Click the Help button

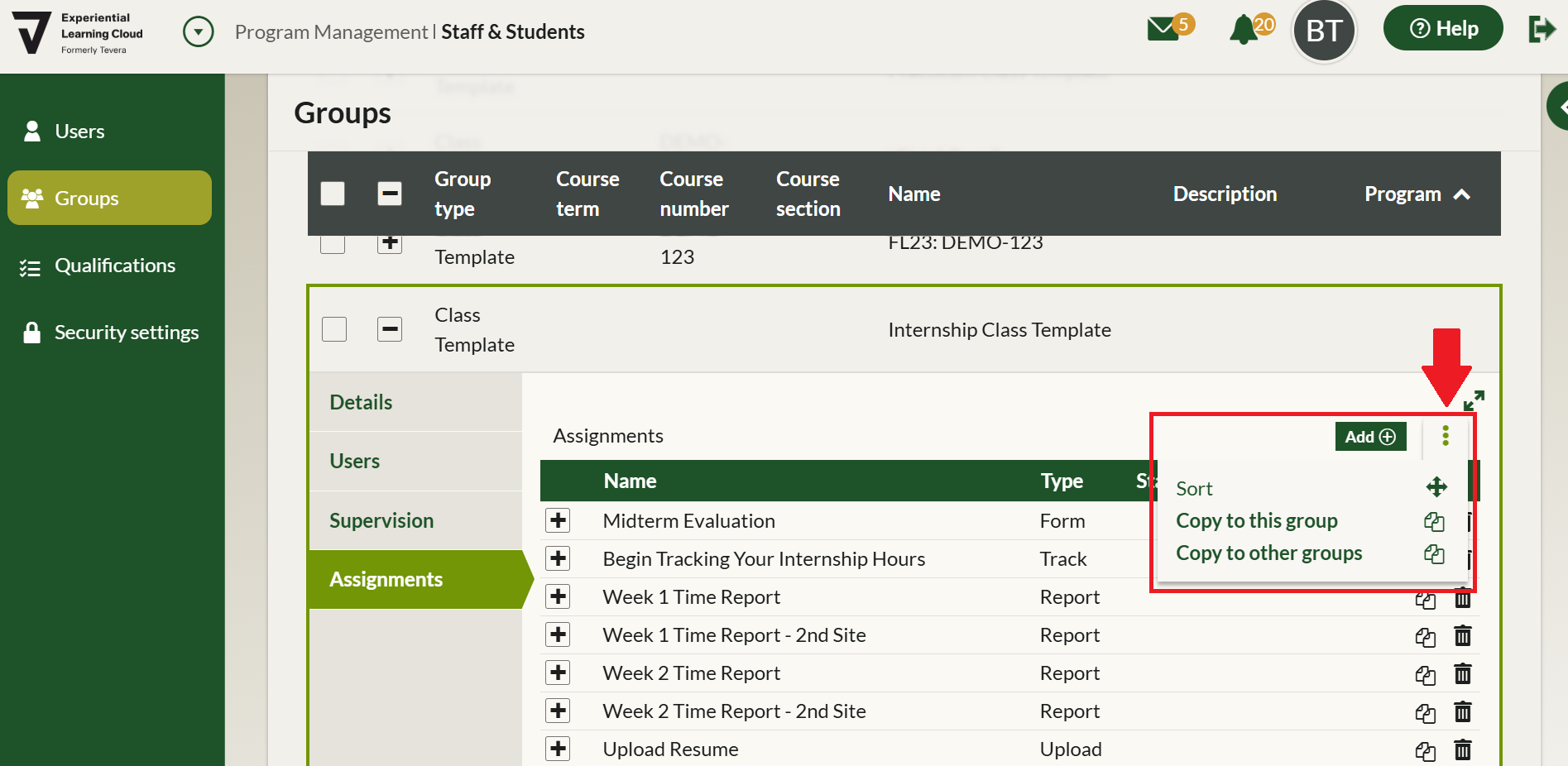(x=1443, y=28)
